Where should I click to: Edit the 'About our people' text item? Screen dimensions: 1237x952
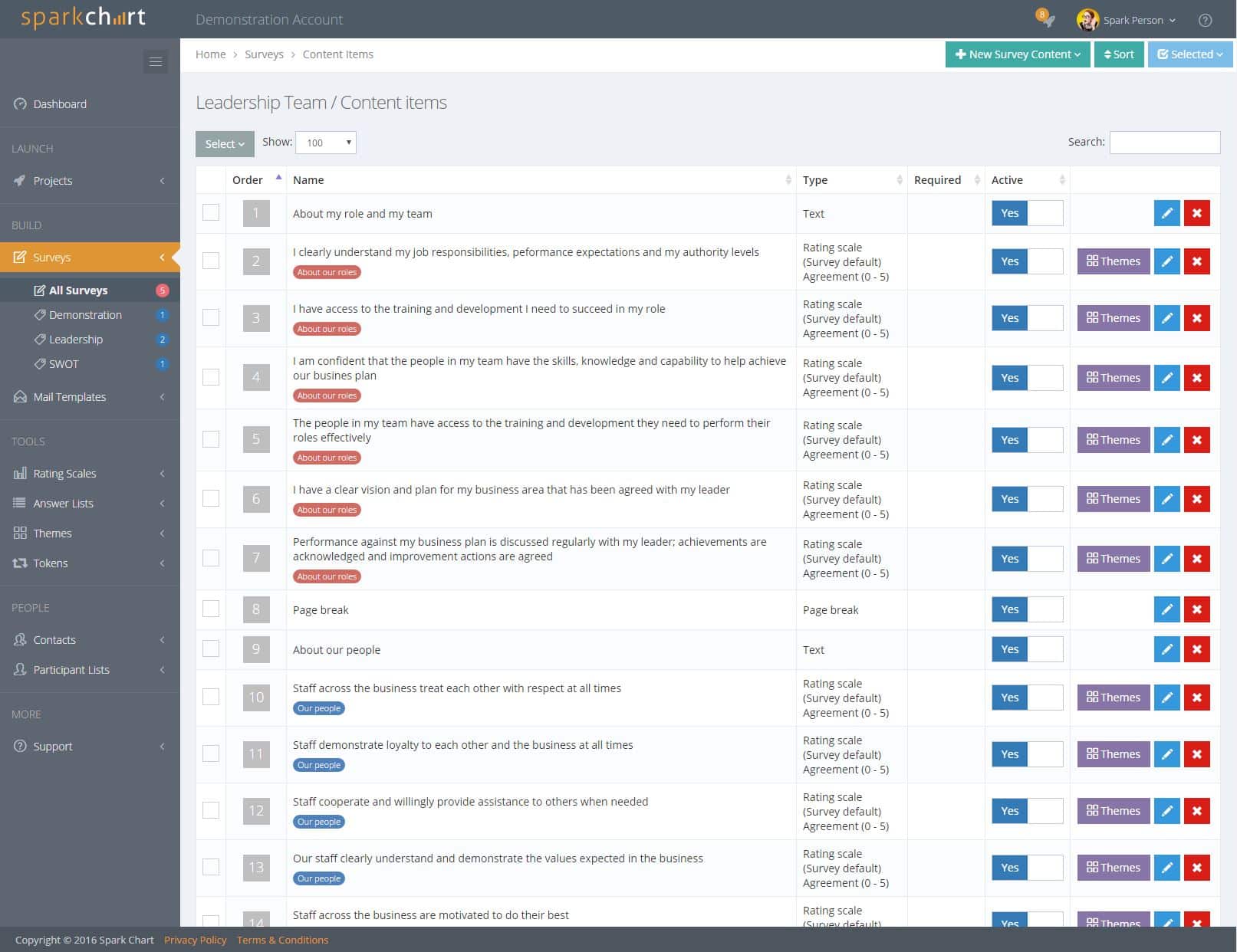(1166, 649)
